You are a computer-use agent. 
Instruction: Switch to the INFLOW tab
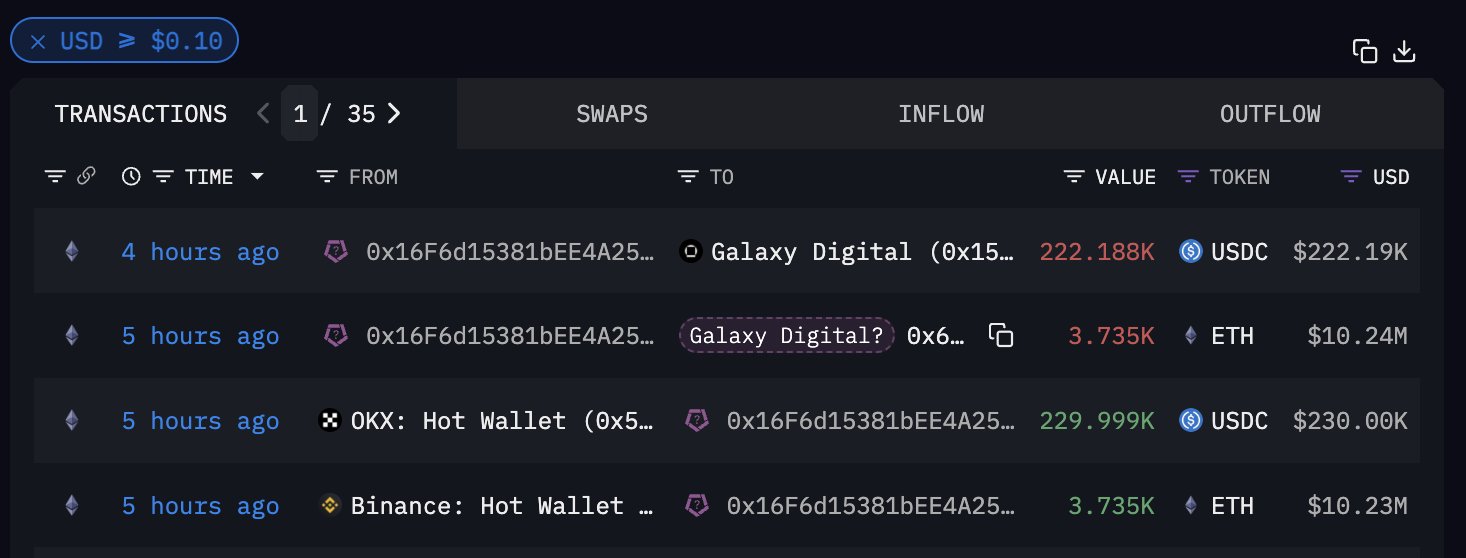941,114
